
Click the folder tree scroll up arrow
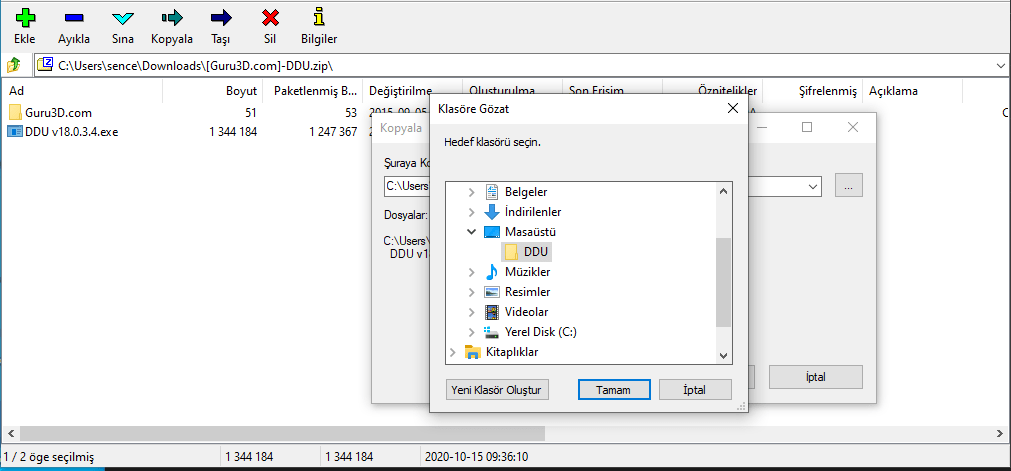[723, 191]
